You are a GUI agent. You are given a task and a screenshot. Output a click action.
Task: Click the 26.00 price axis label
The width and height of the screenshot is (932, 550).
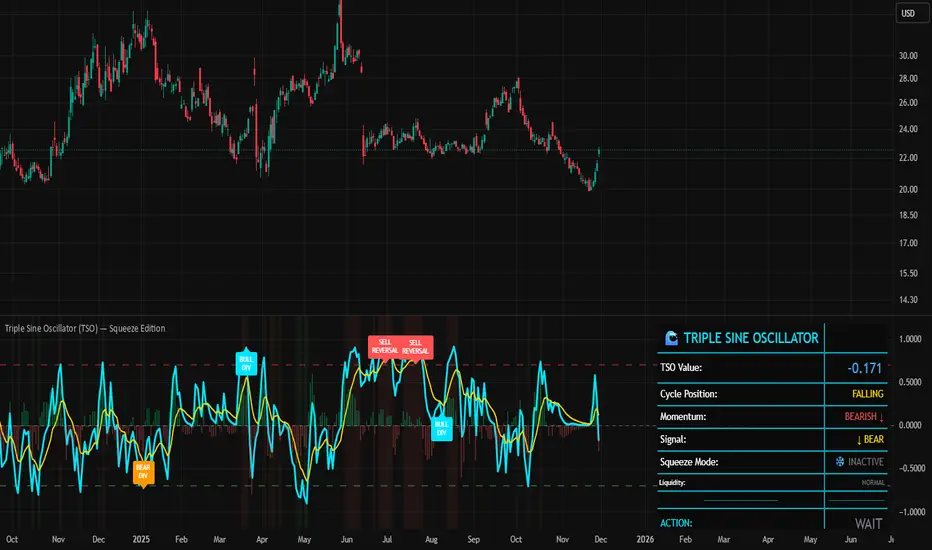coord(908,102)
